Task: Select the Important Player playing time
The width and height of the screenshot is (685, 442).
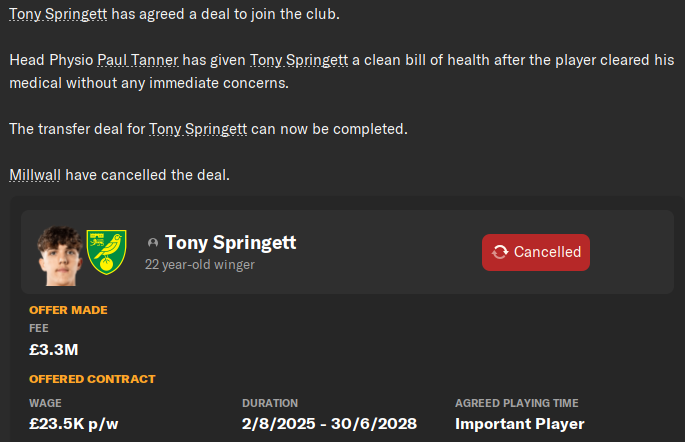Action: (x=519, y=424)
